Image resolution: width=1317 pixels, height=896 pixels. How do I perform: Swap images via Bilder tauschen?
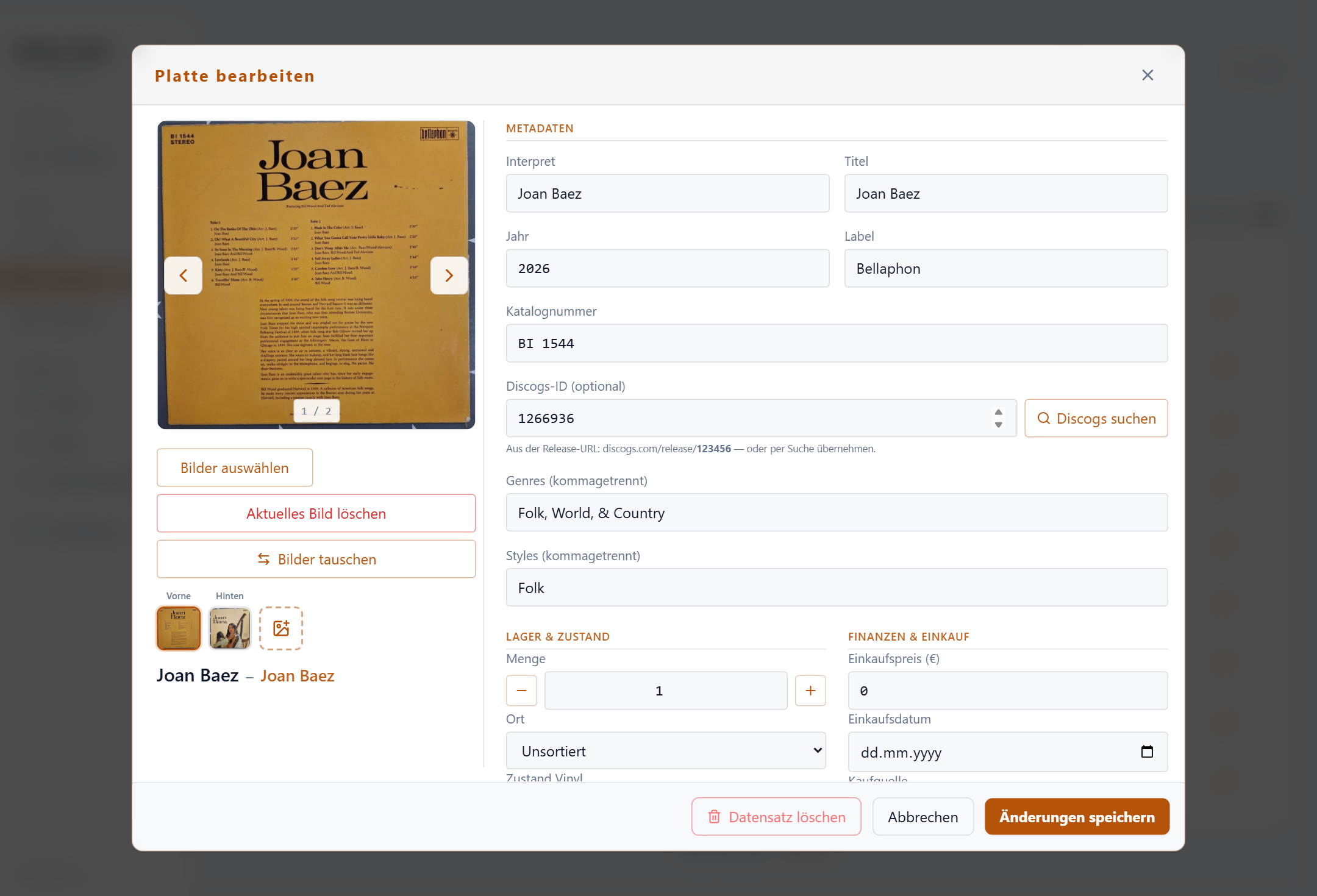coord(316,559)
